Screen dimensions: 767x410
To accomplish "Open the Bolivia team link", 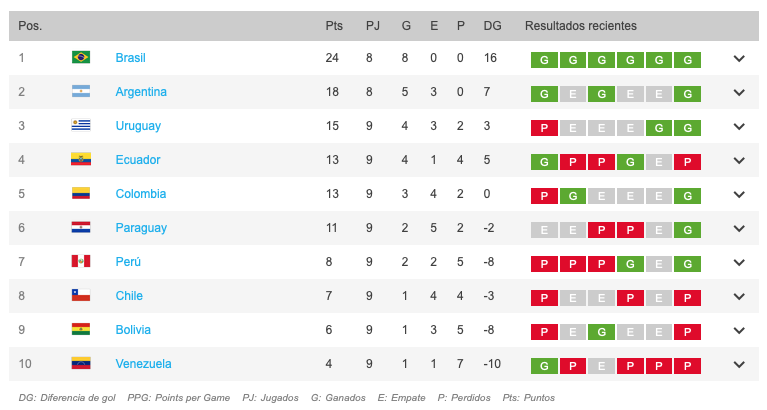I will point(134,330).
